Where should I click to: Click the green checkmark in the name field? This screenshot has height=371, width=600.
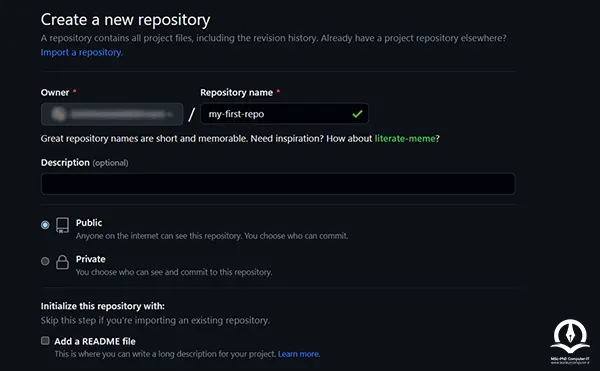tap(357, 114)
